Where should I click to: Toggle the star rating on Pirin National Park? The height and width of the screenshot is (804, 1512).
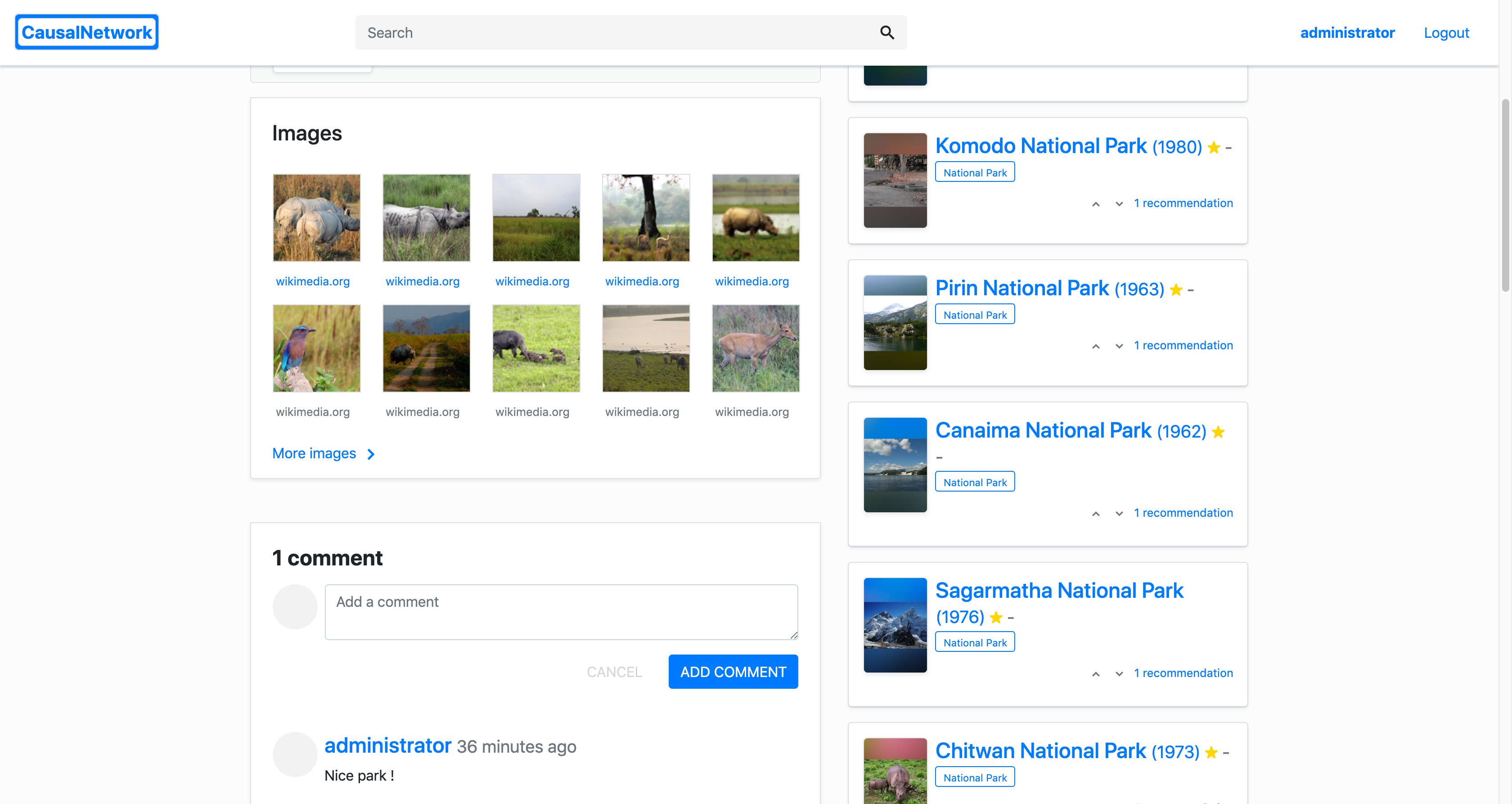(1176, 289)
